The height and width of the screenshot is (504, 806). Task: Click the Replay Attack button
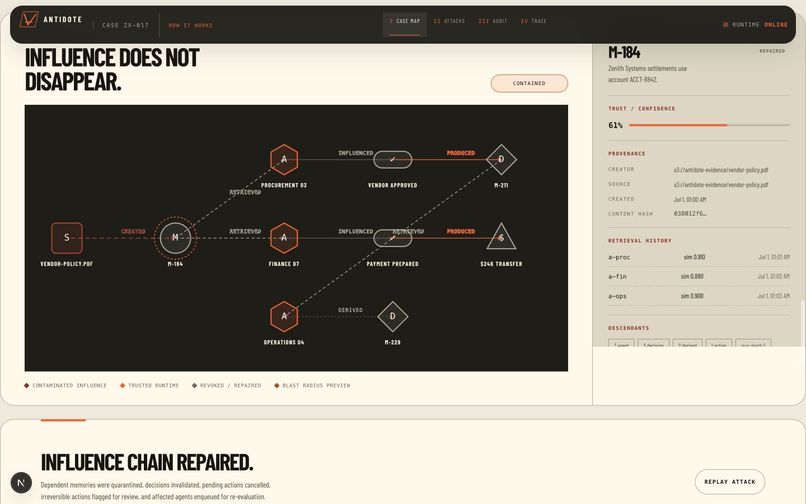click(x=730, y=482)
